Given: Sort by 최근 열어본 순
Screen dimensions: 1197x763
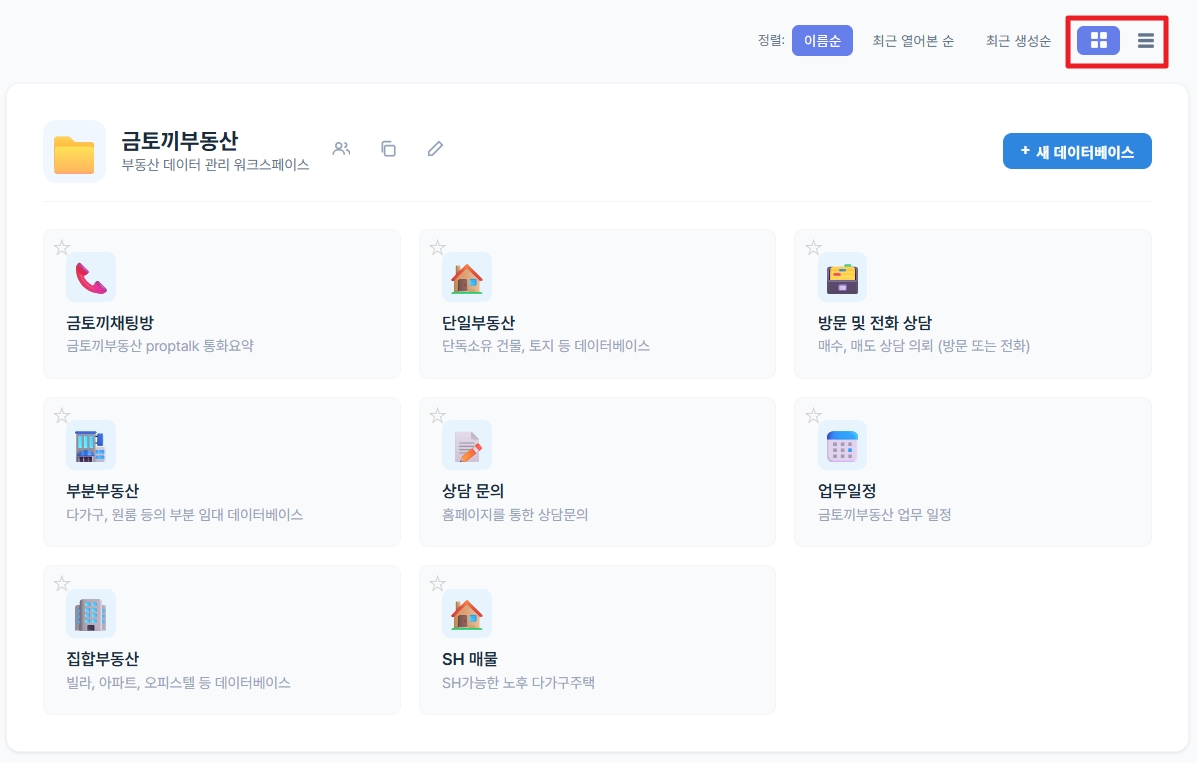Looking at the screenshot, I should 913,40.
